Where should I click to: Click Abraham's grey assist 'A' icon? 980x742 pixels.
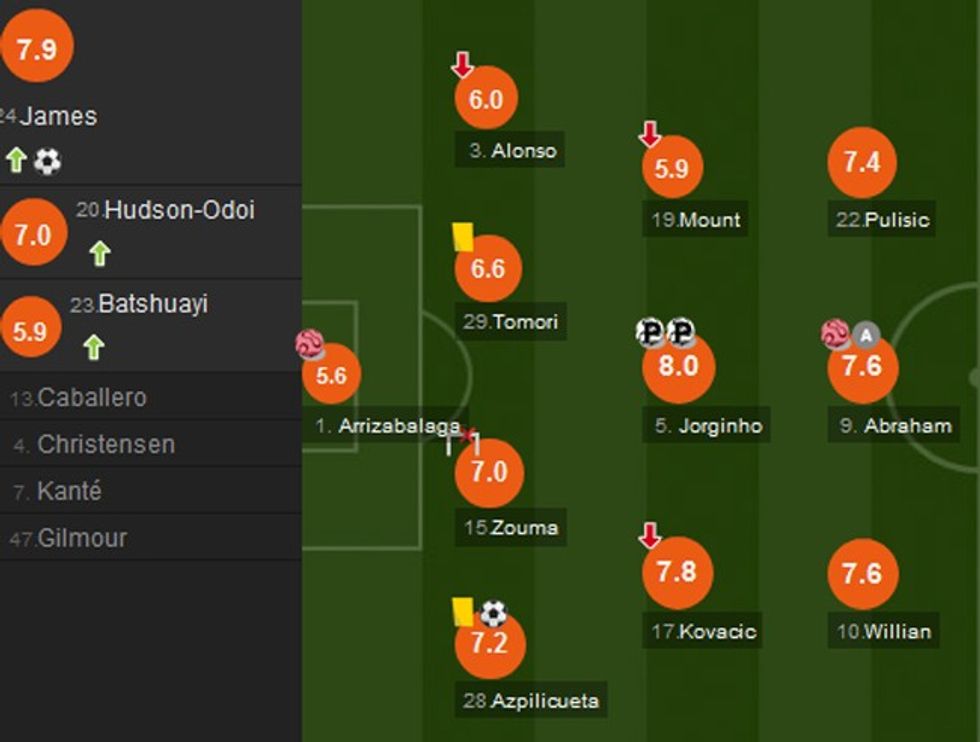866,335
